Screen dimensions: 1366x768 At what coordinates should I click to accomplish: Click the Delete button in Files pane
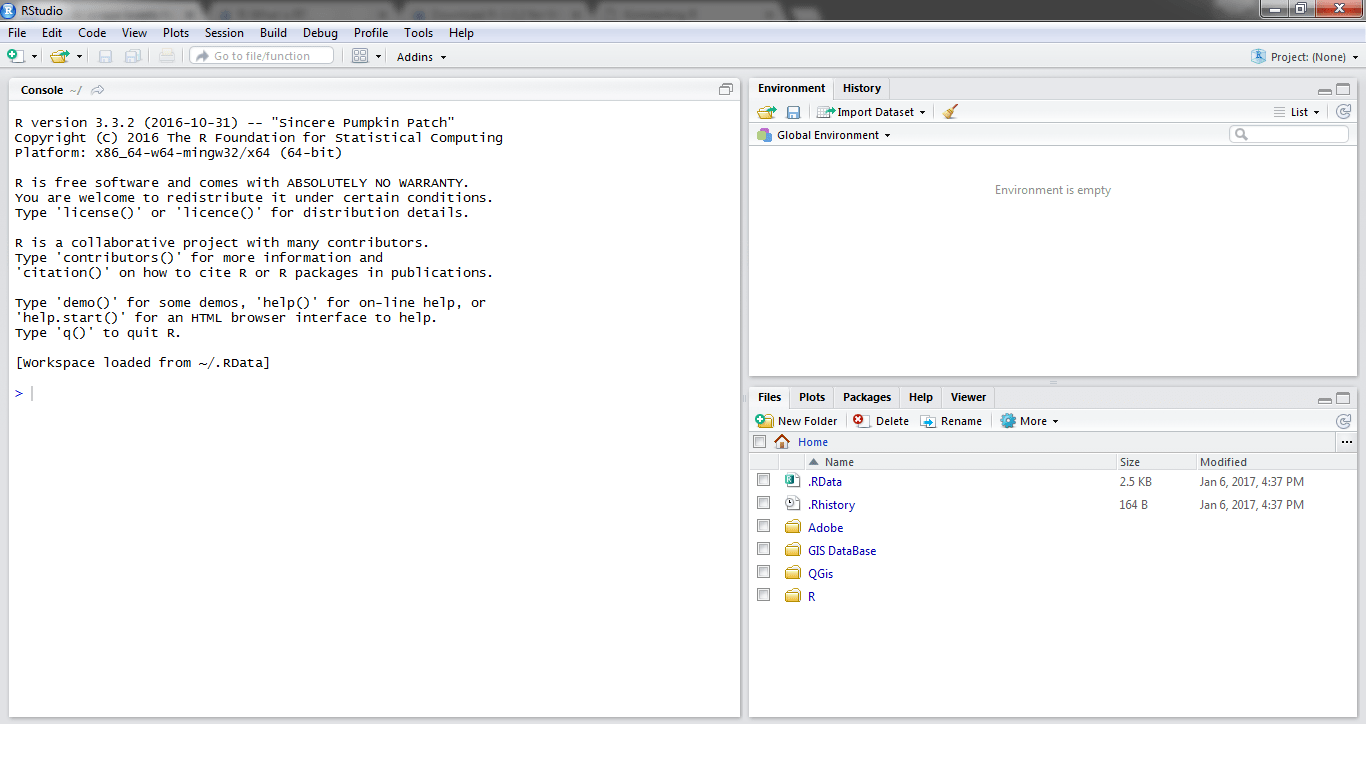coord(881,421)
